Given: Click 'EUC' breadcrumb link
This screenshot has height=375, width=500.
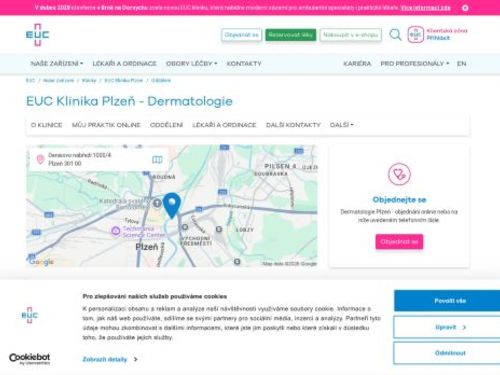Looking at the screenshot, I should coord(30,80).
